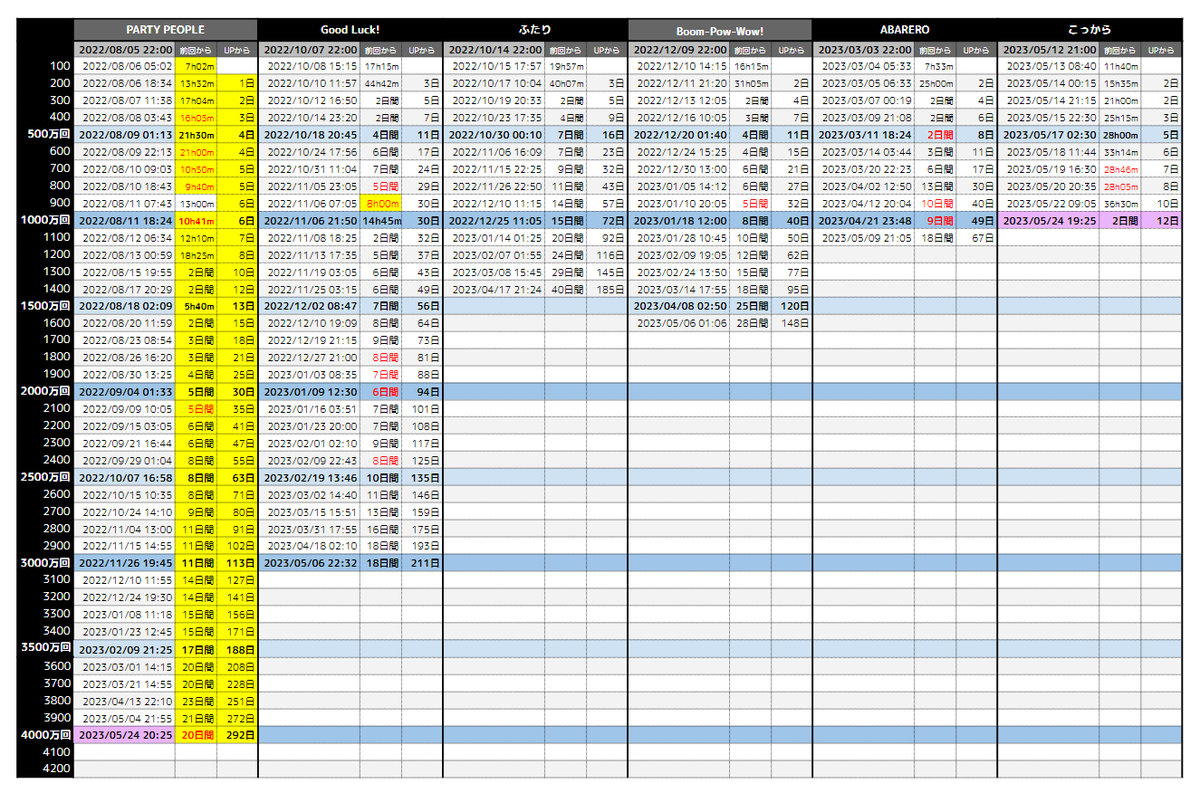Click cell 2022/09/04 01:33
The height and width of the screenshot is (793, 1200).
[x=125, y=391]
